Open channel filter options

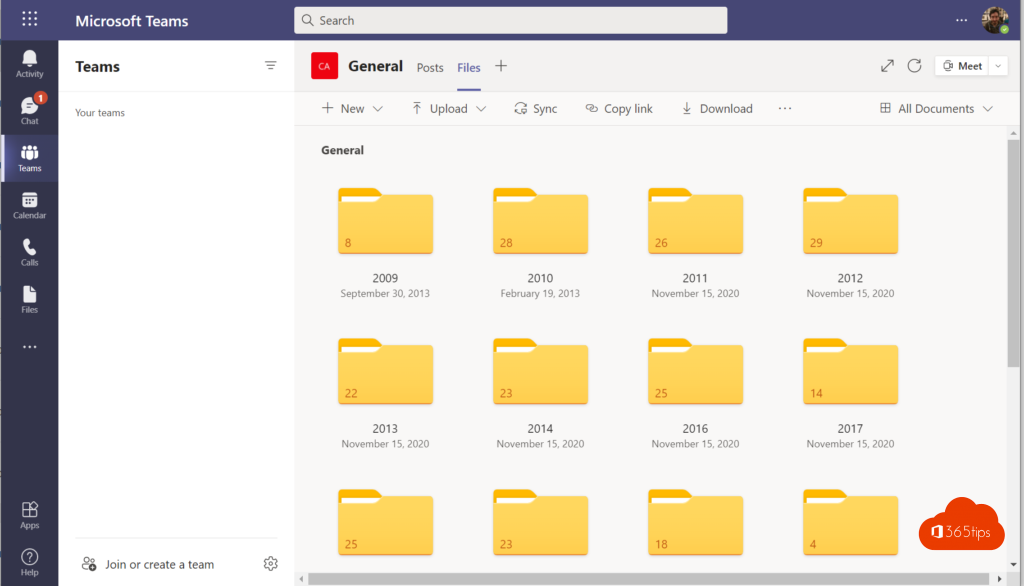(x=270, y=65)
